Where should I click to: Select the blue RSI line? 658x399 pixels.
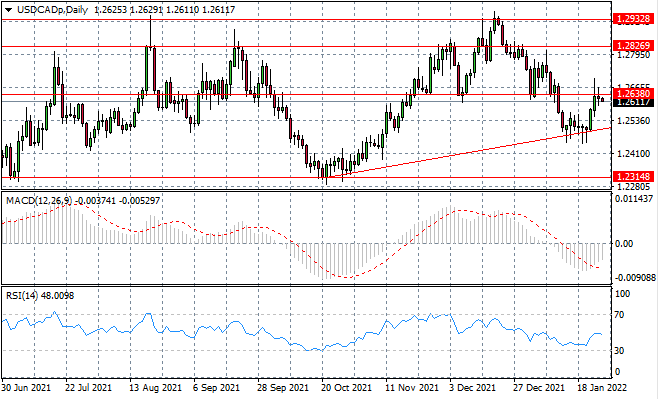coord(302,331)
